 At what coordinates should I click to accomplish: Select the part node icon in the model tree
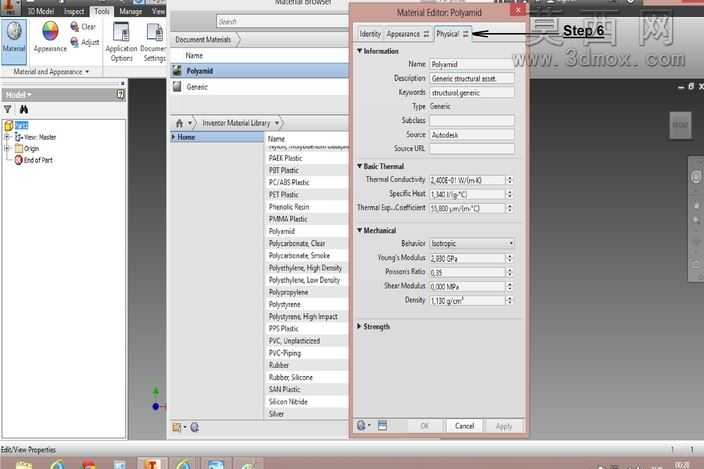(x=9, y=126)
